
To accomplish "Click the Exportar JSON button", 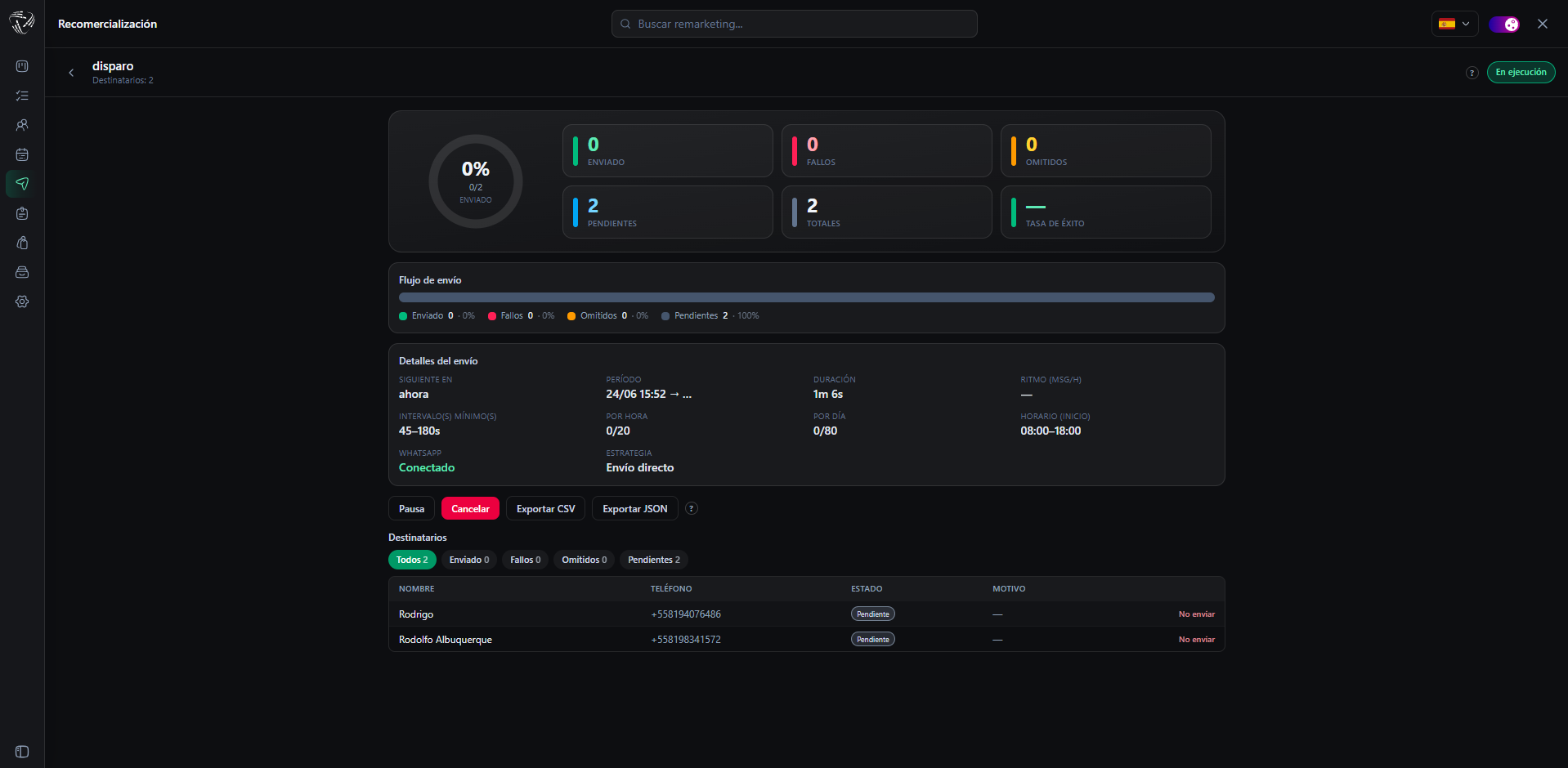I will pos(635,508).
